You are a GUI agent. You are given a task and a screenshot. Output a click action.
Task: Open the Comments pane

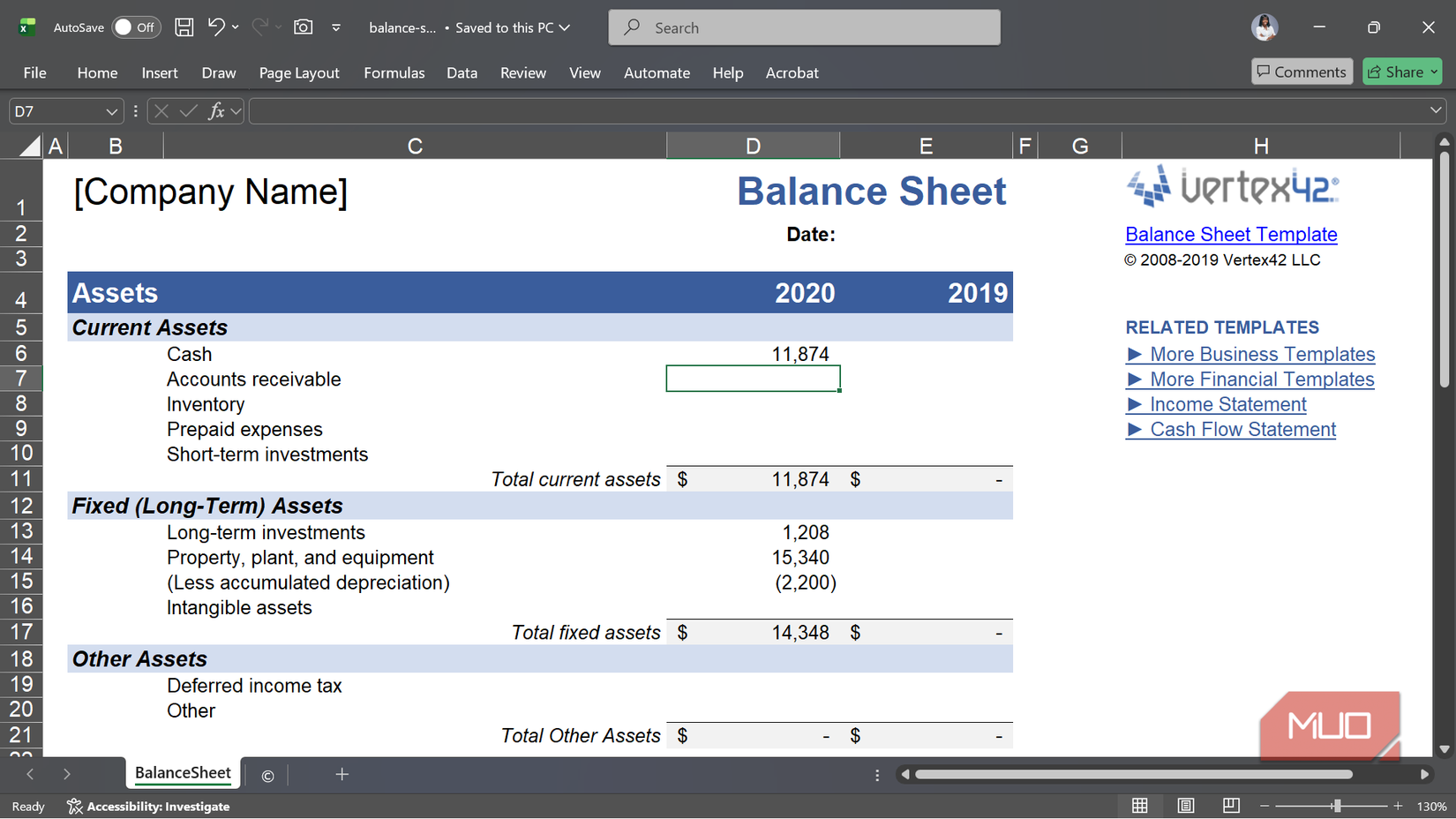tap(1302, 71)
